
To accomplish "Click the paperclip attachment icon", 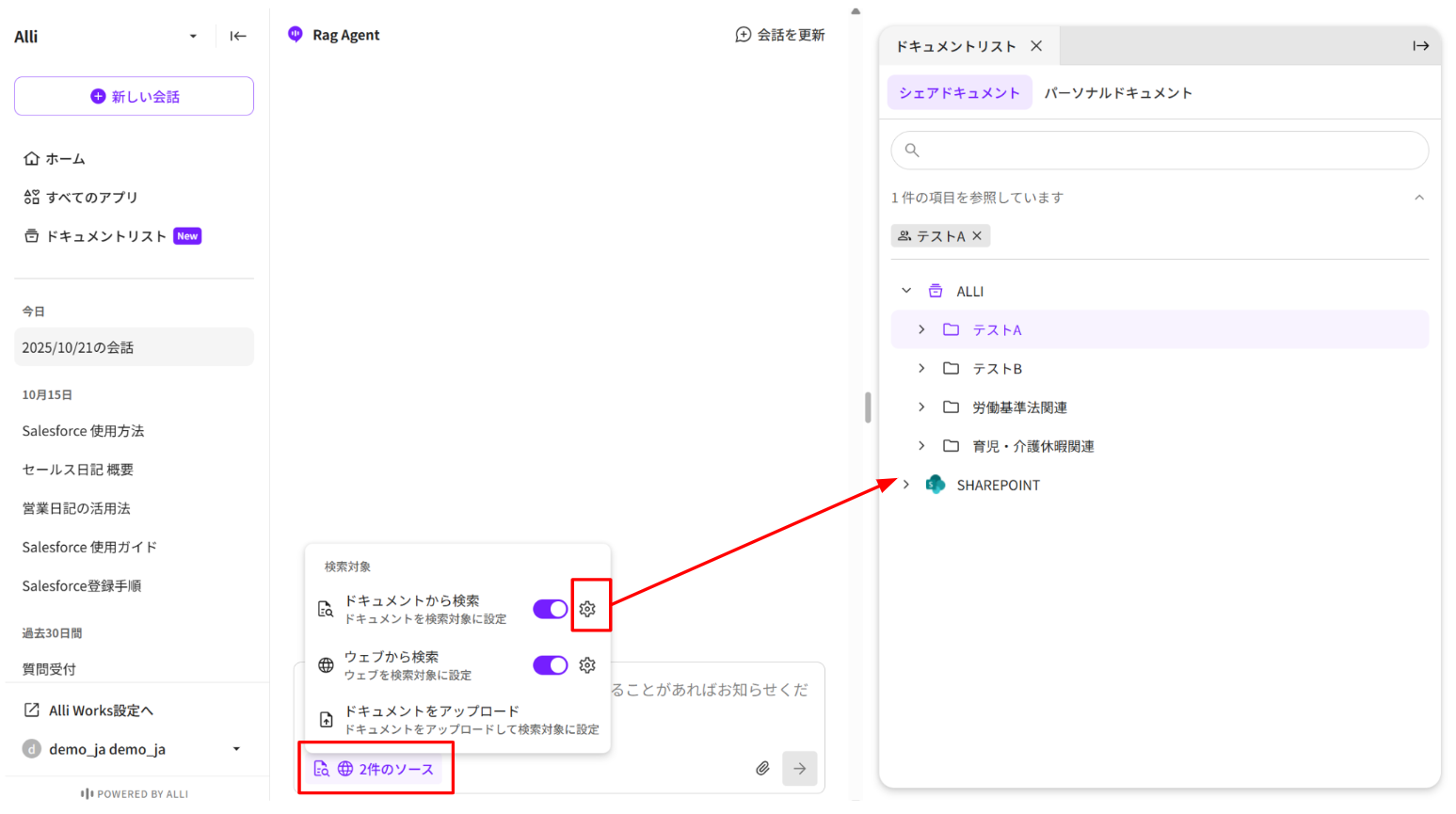I will tap(762, 769).
